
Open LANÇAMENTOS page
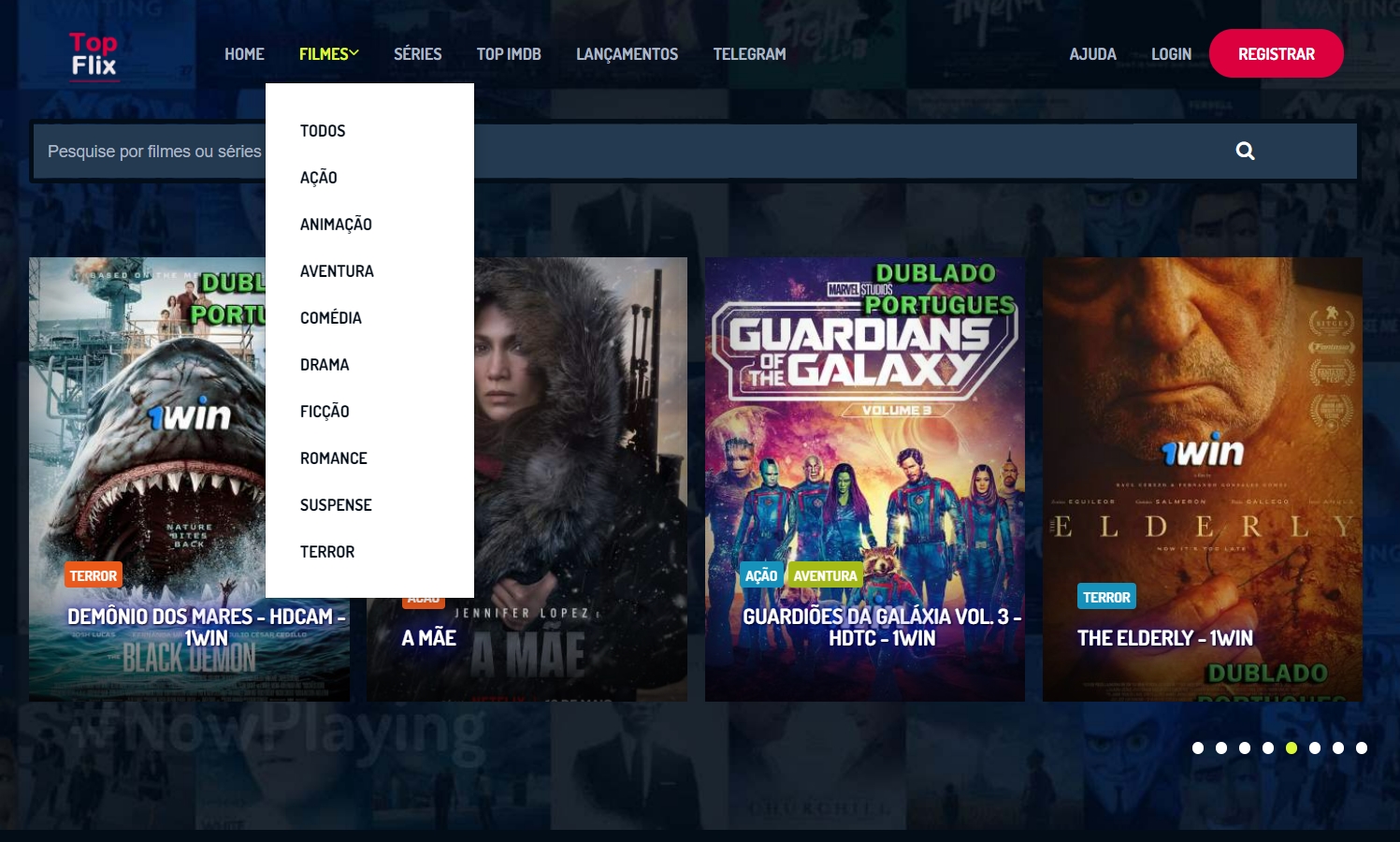pyautogui.click(x=627, y=54)
